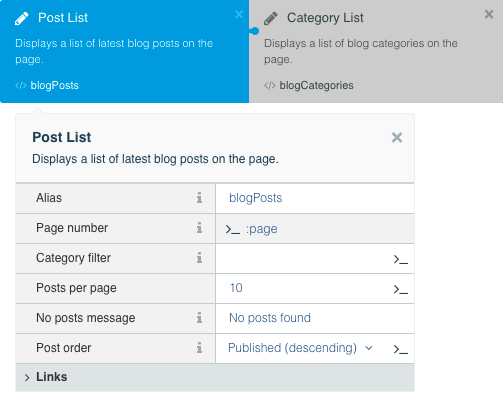503x401 pixels.
Task: Click the info icon beside Post order
Action: [x=199, y=348]
